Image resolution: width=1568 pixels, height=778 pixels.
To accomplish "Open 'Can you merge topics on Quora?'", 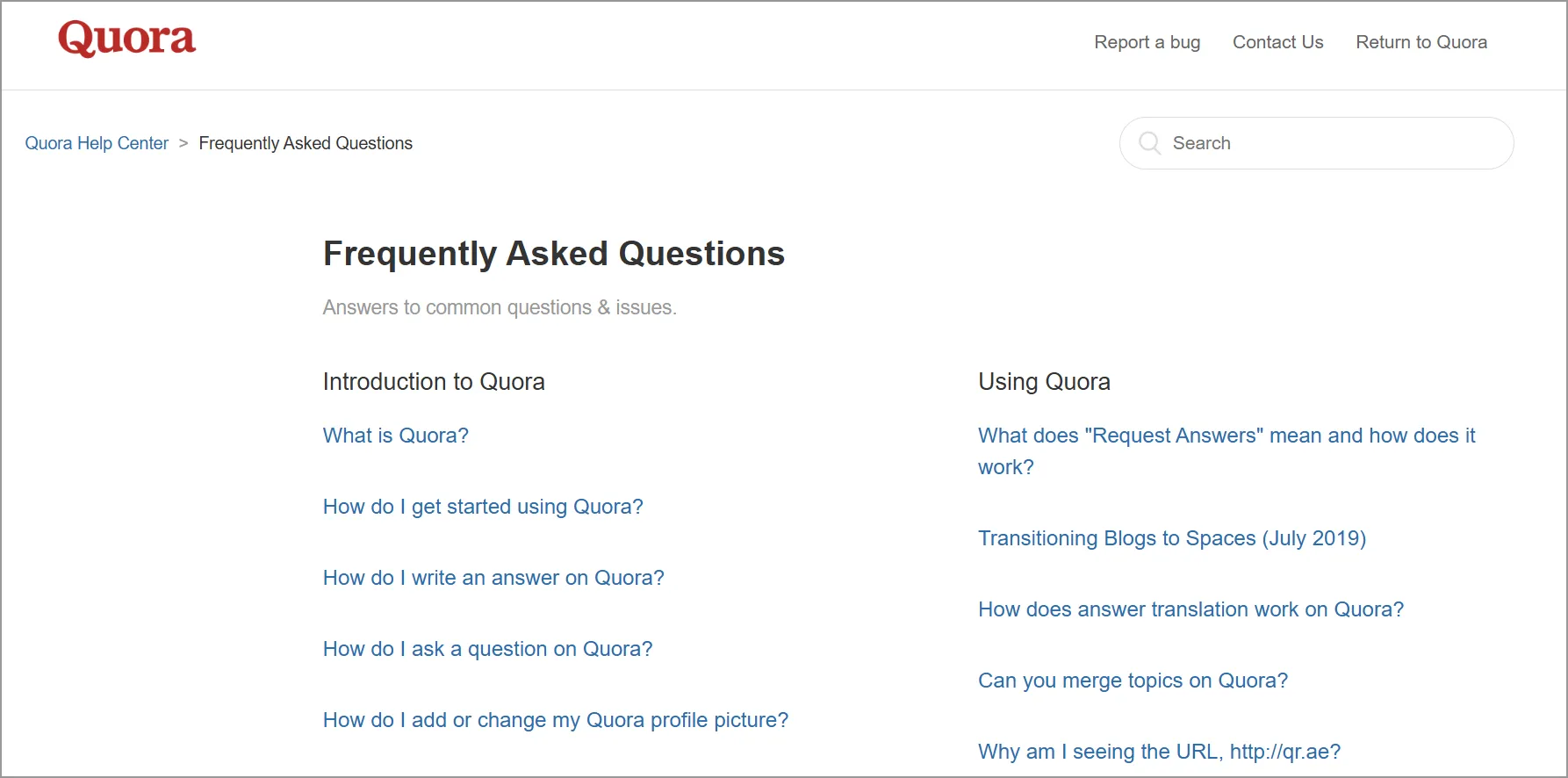I will click(1133, 681).
